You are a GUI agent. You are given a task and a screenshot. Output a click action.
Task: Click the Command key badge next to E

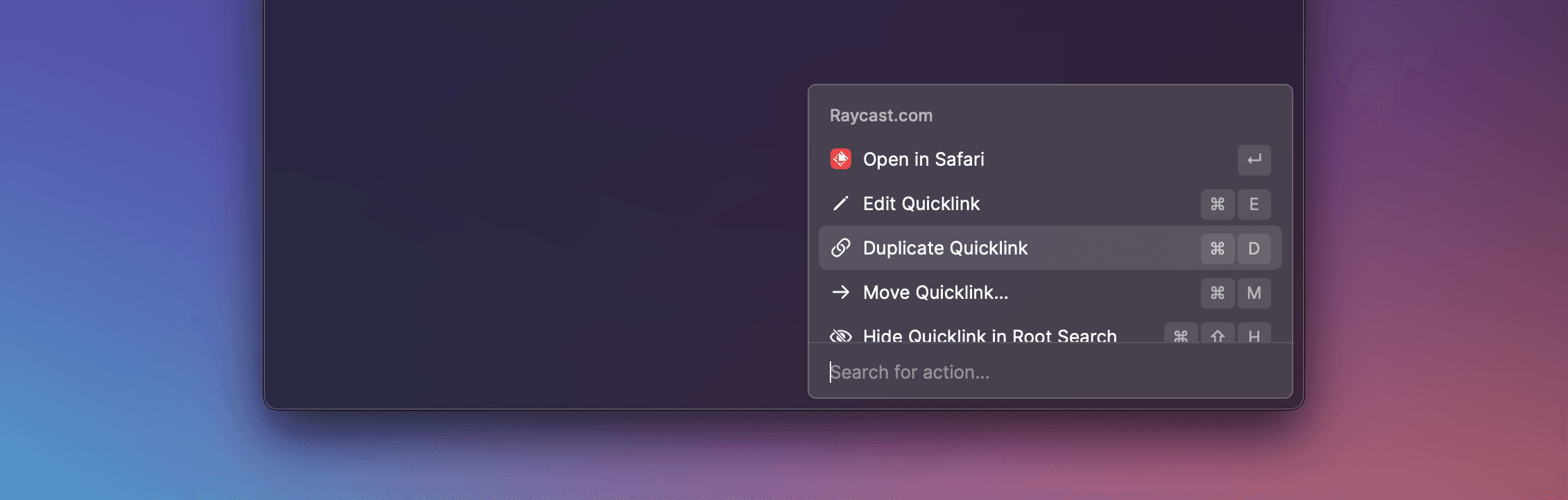[x=1218, y=204]
